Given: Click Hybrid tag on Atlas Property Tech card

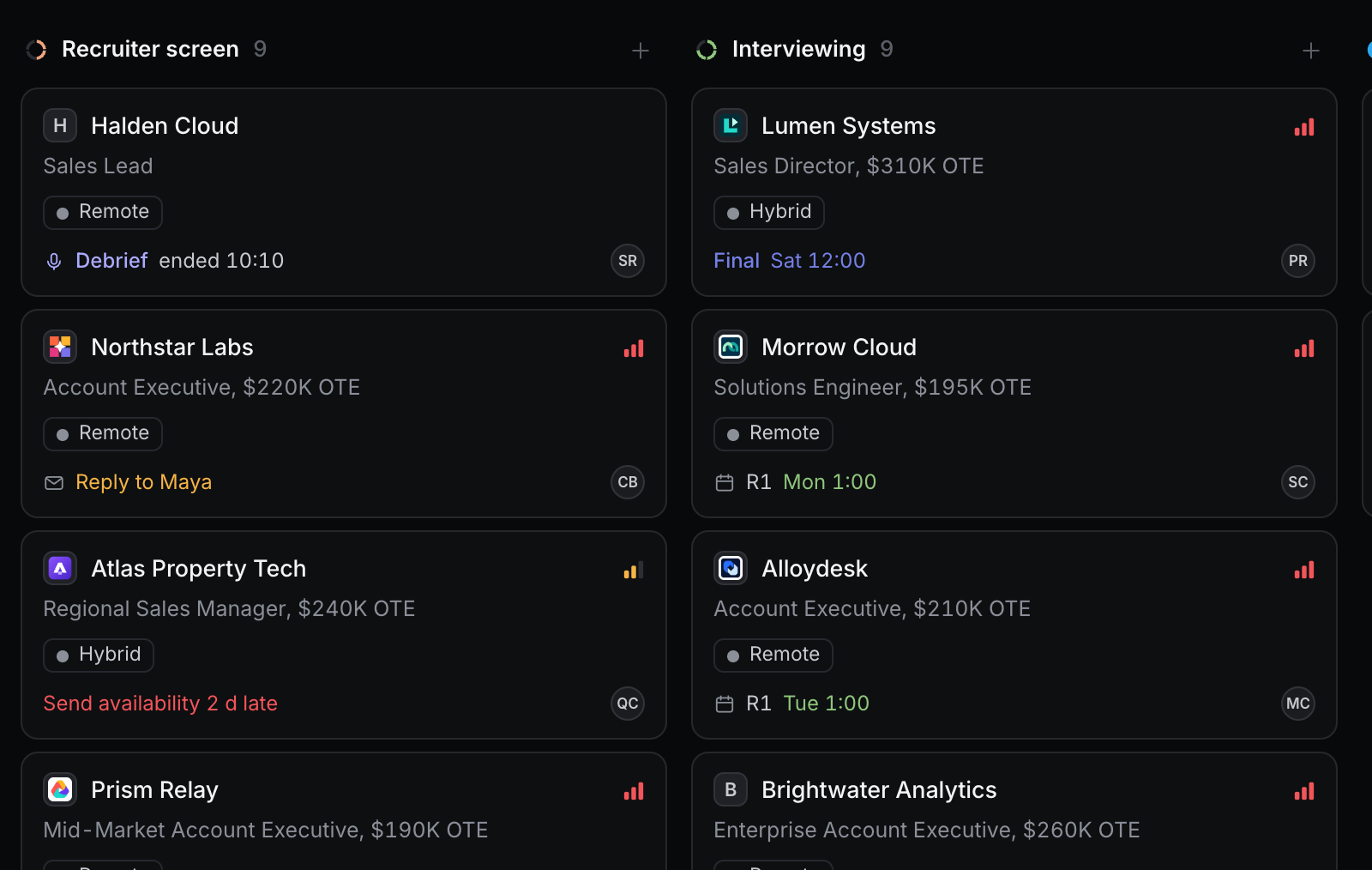Looking at the screenshot, I should (99, 655).
